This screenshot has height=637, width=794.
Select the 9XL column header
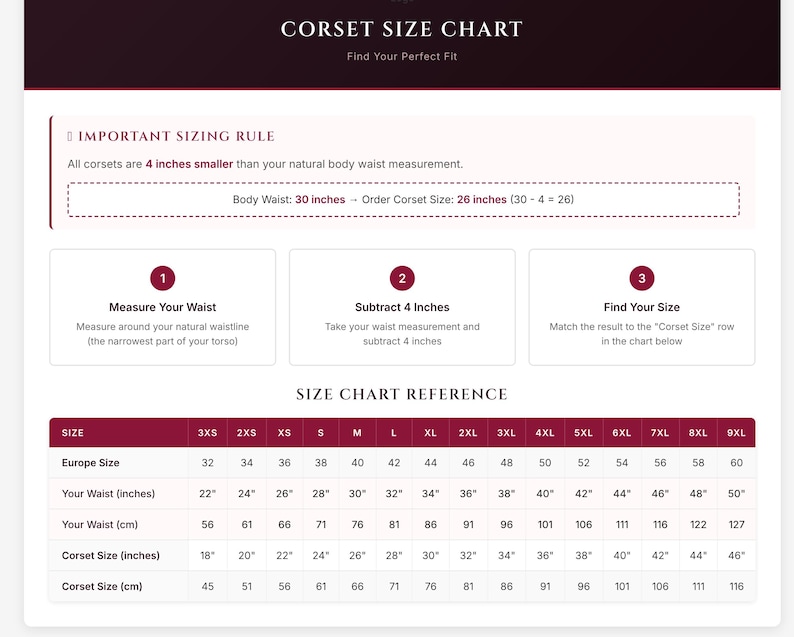[x=736, y=433]
